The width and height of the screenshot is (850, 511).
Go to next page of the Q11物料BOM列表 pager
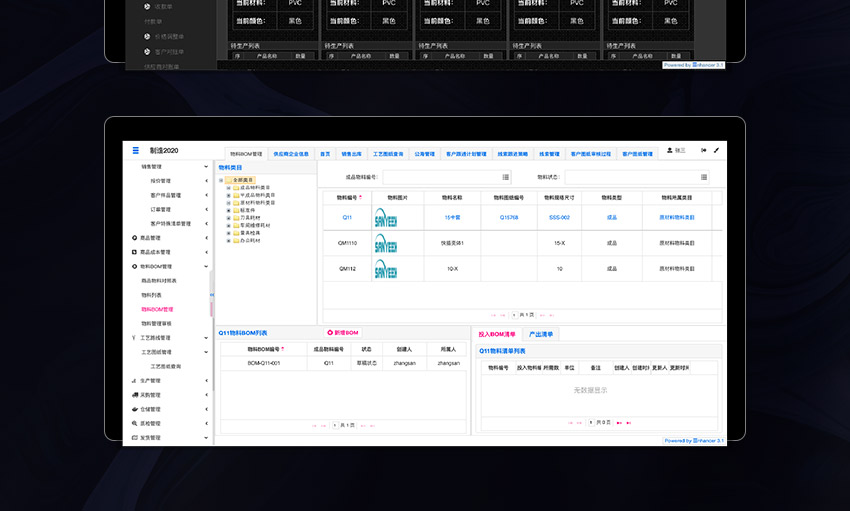363,425
